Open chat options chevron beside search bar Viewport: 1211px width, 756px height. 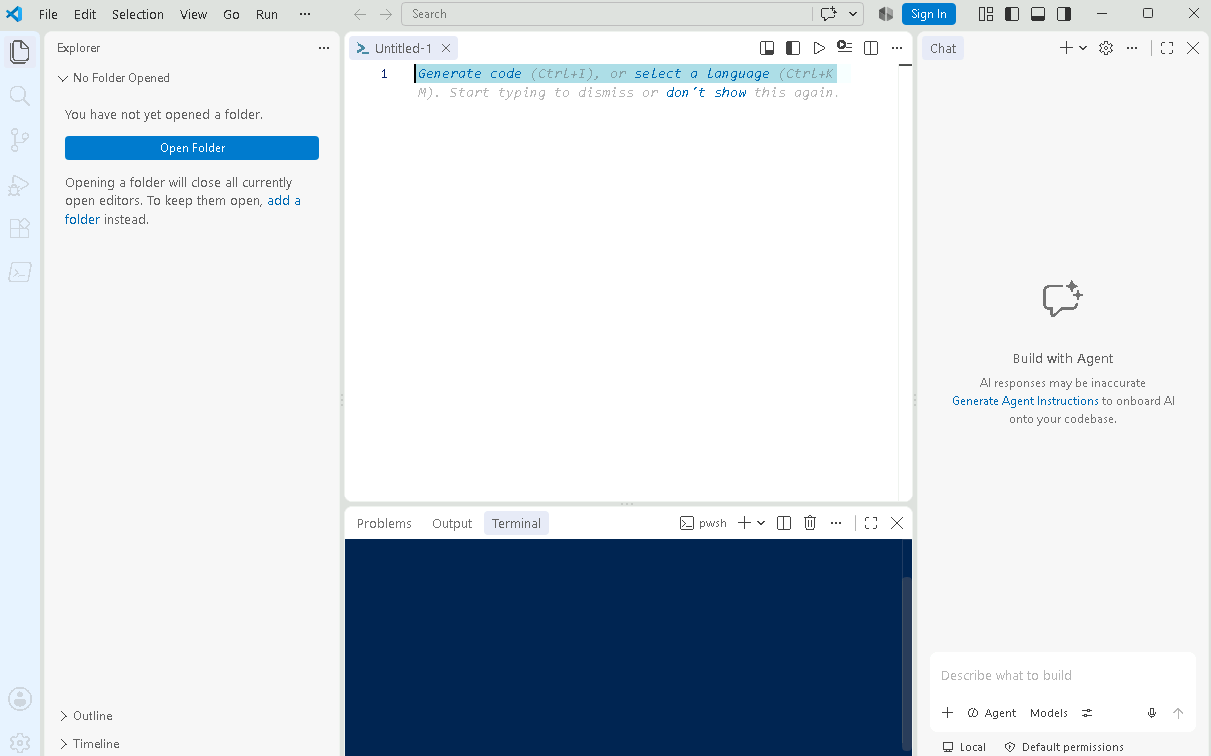click(x=853, y=14)
